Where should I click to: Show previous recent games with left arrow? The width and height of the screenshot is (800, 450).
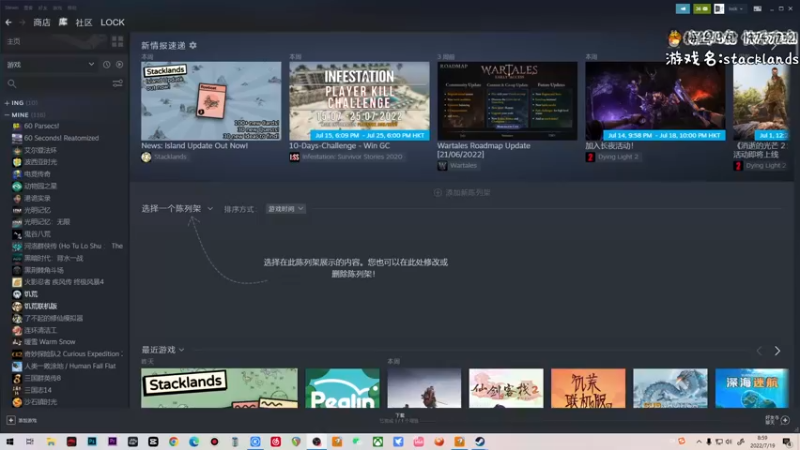pos(760,351)
